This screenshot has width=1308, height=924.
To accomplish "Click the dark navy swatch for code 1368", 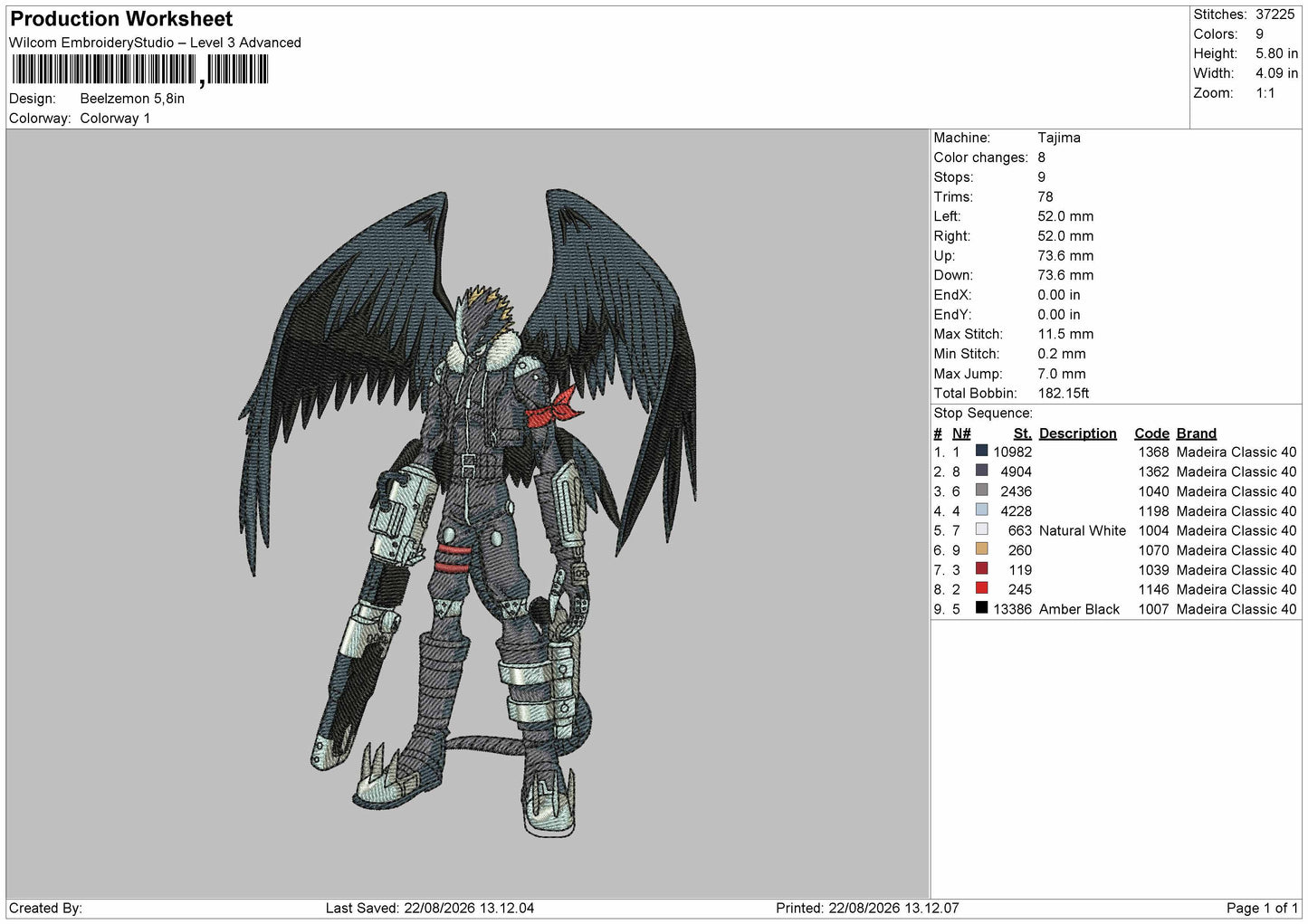I will 981,451.
